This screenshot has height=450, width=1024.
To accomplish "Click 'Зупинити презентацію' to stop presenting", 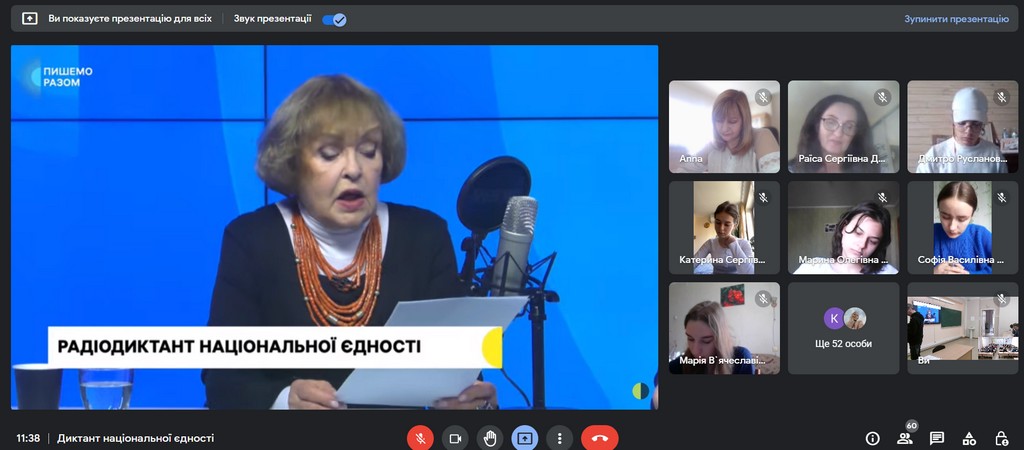I will [x=957, y=19].
